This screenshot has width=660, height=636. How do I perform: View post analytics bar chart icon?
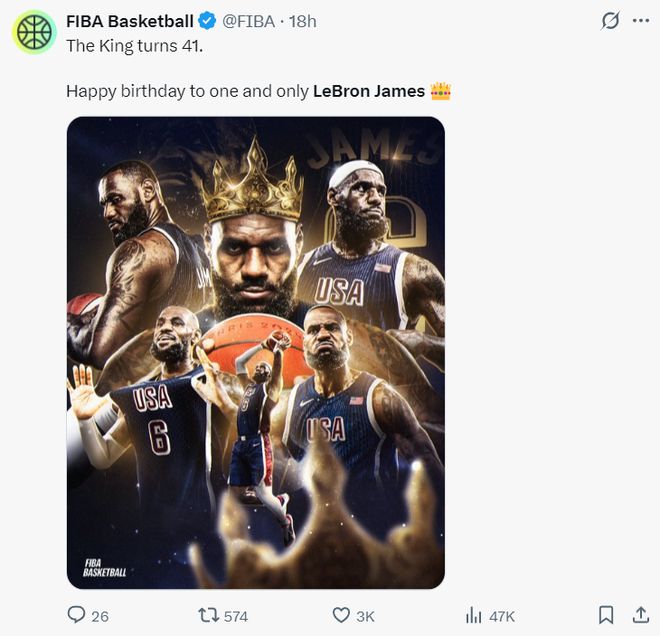click(x=474, y=615)
